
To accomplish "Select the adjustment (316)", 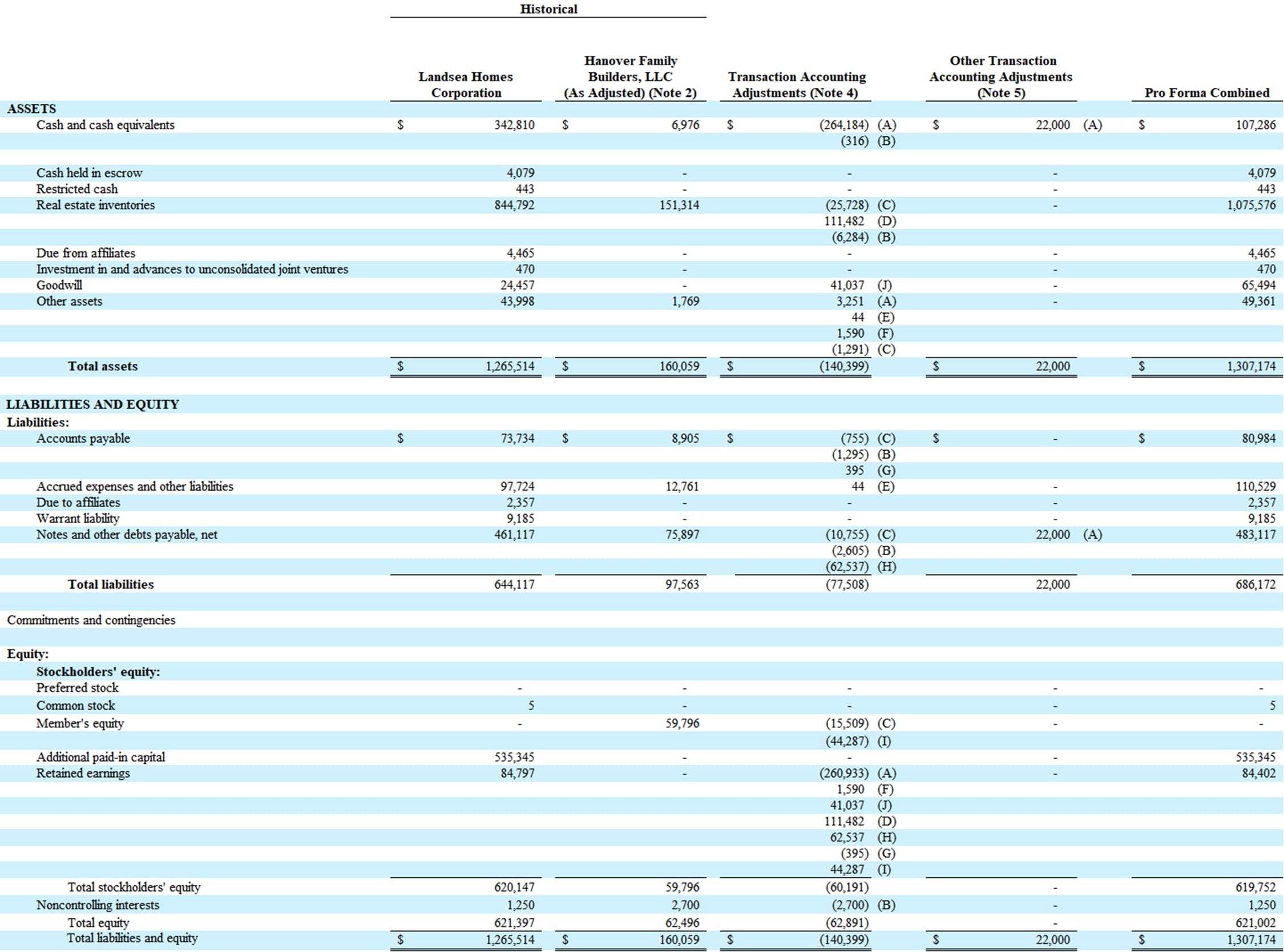I will 854,141.
